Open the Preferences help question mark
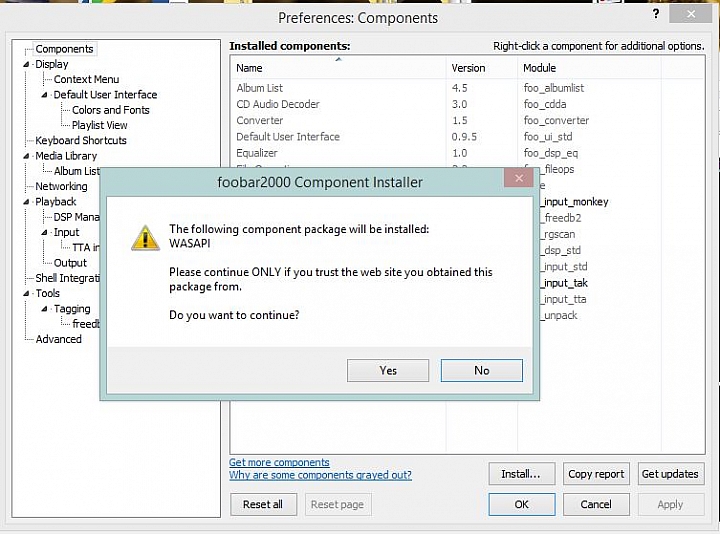The height and width of the screenshot is (534, 720). click(656, 14)
